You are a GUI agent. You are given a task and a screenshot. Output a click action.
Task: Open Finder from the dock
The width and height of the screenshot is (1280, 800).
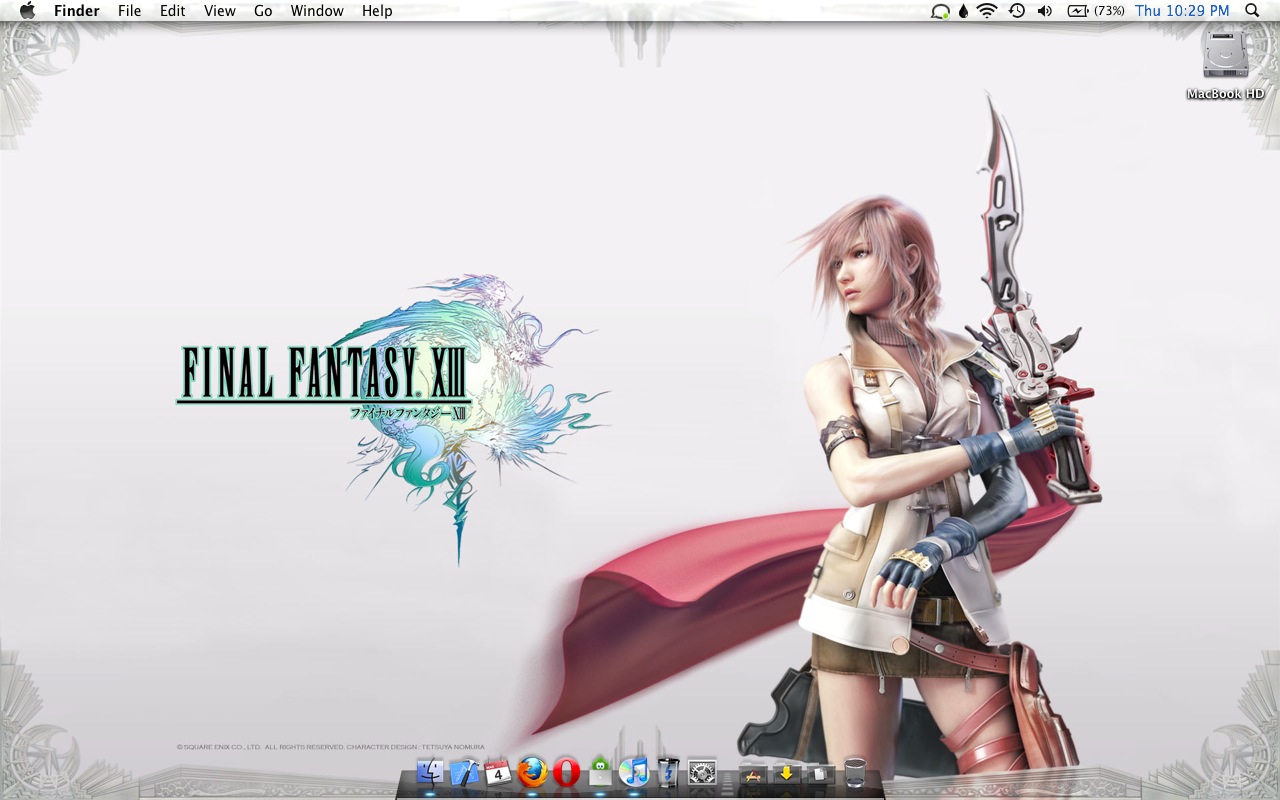click(430, 771)
